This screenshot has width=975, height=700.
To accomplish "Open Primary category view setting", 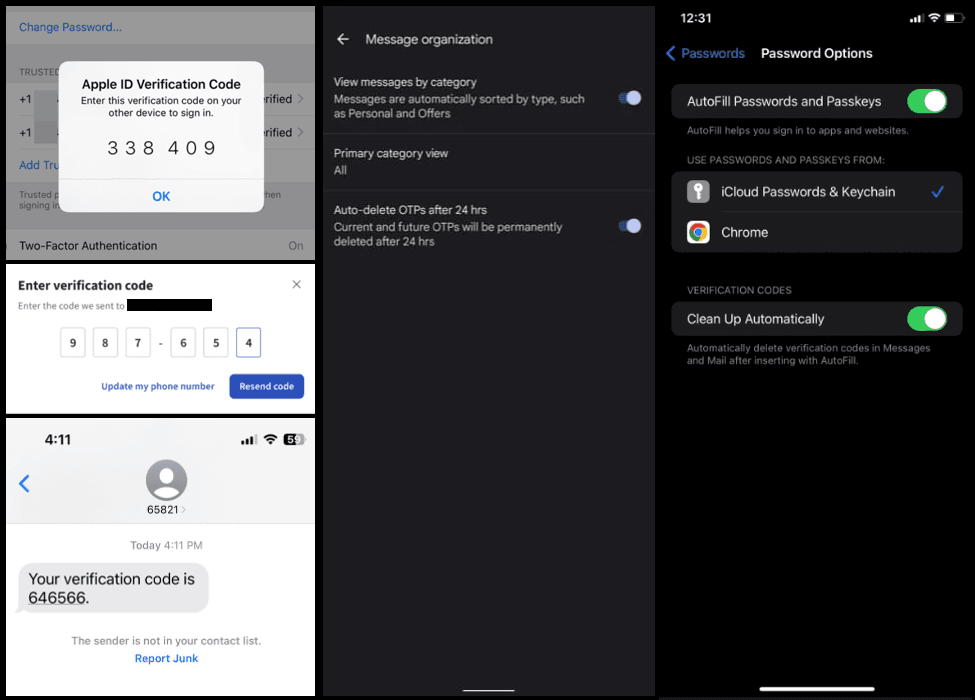I will tap(489, 162).
